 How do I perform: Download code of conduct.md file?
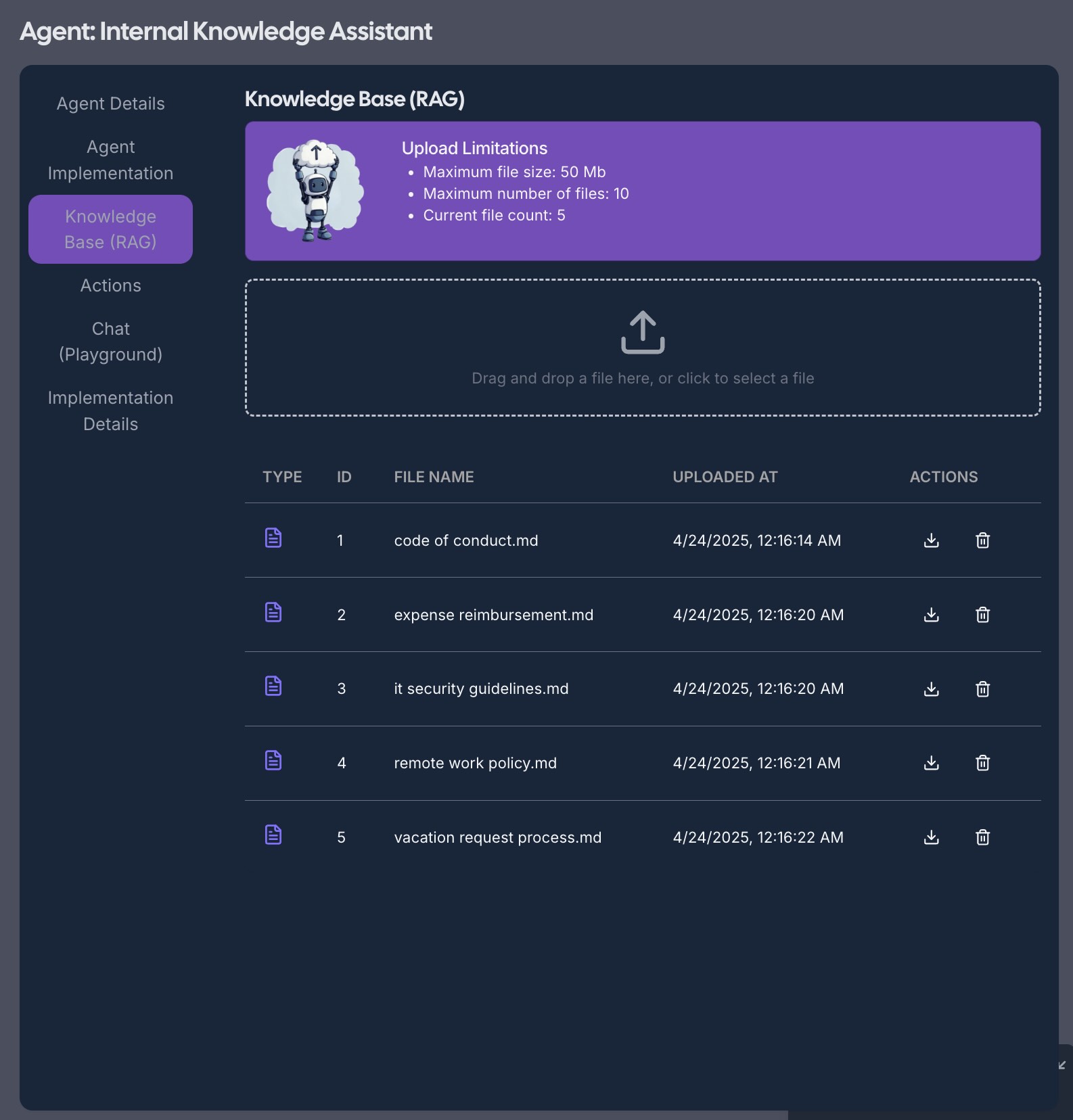pyautogui.click(x=932, y=540)
